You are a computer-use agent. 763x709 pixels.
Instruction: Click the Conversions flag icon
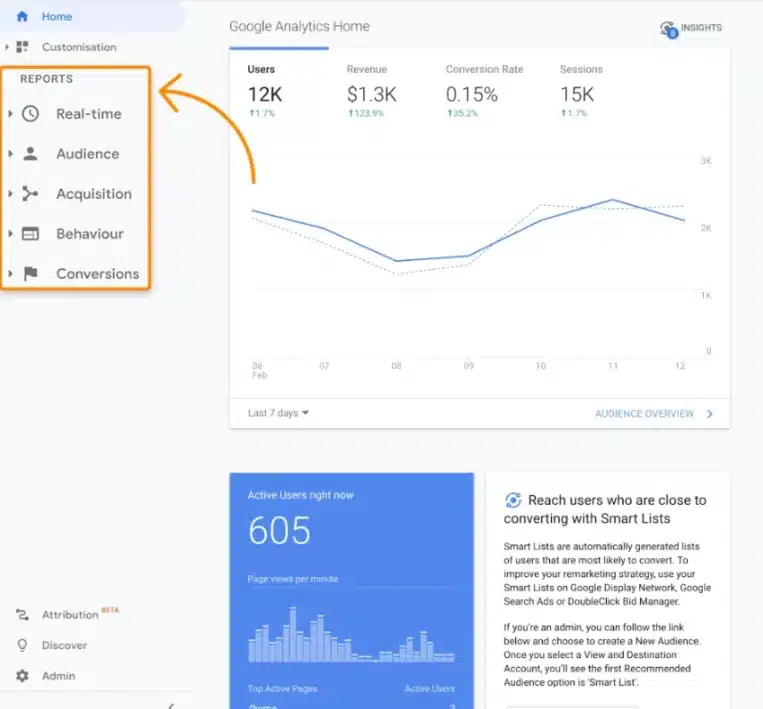click(31, 273)
